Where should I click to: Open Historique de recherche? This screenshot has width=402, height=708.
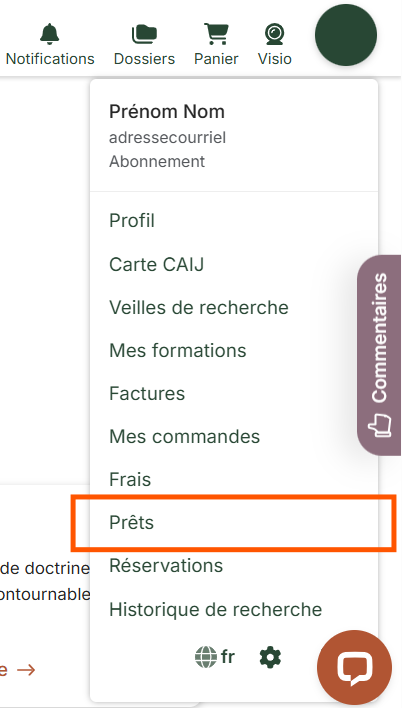pos(215,610)
